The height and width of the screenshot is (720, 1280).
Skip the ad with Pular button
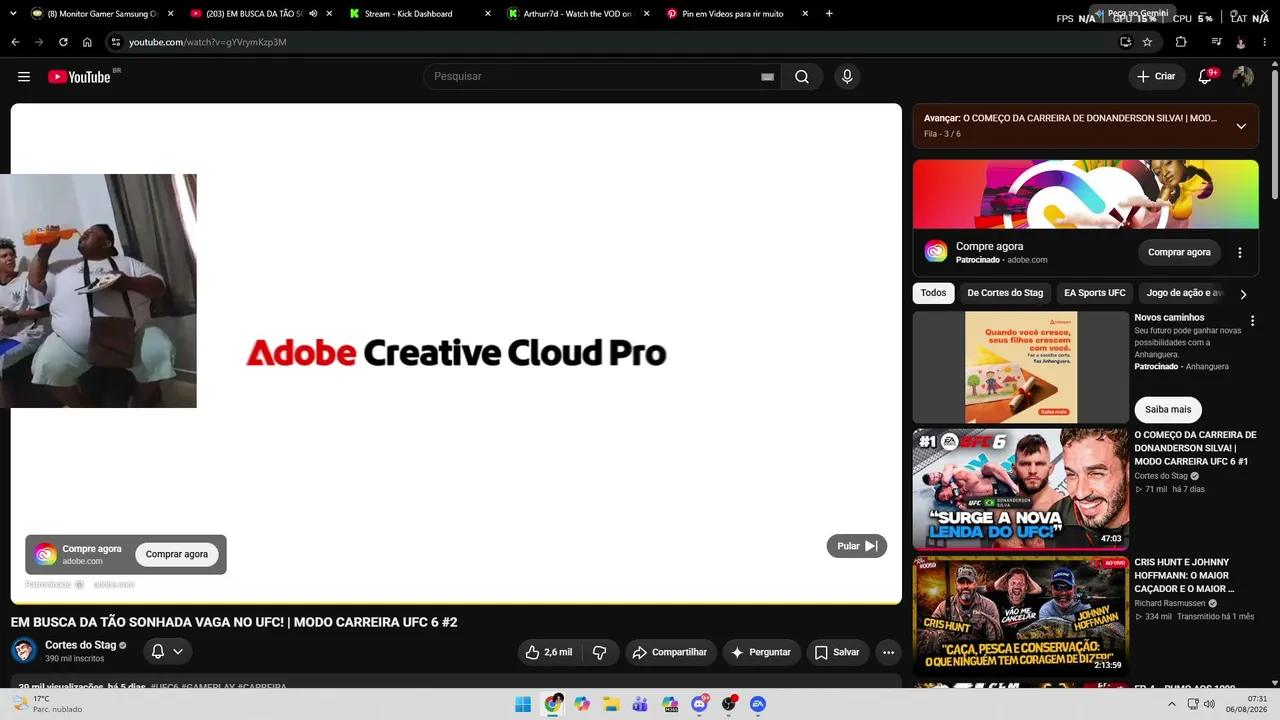coord(857,546)
